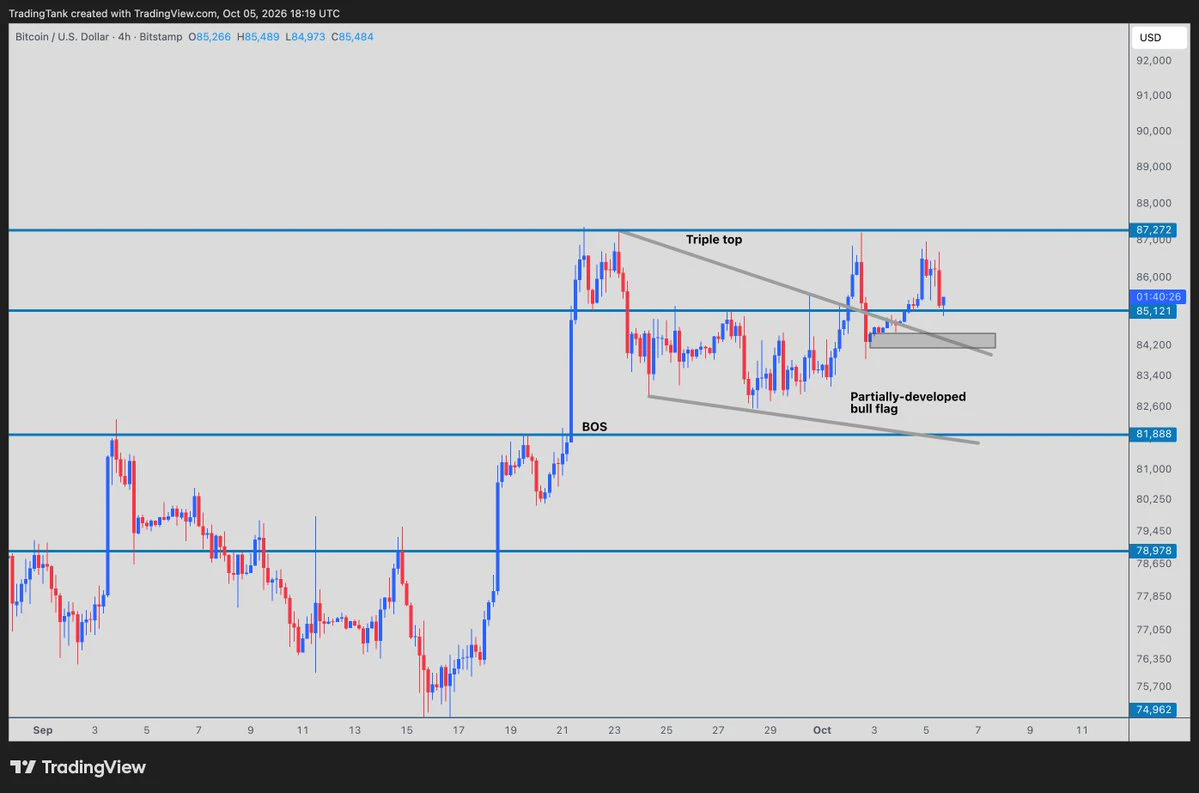Viewport: 1199px width, 793px height.
Task: Click the date 17 on the time axis
Action: coord(458,730)
